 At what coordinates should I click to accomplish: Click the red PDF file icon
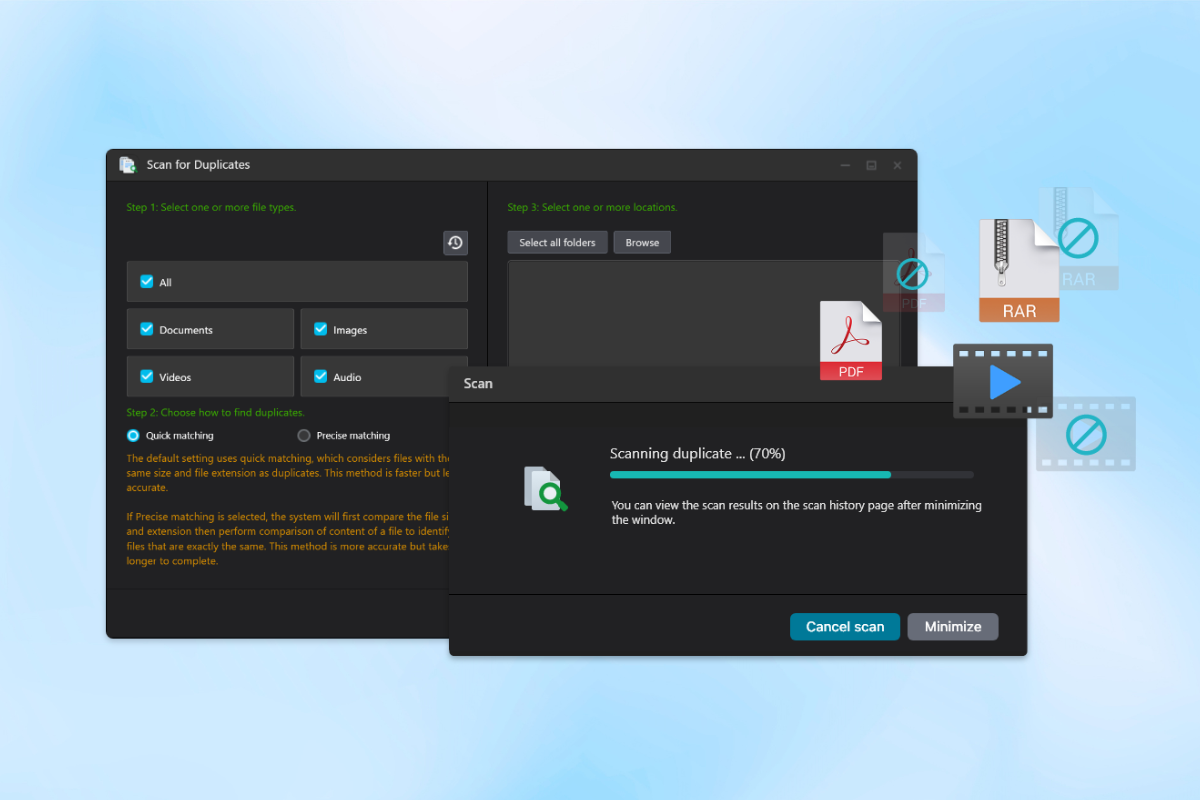(851, 341)
